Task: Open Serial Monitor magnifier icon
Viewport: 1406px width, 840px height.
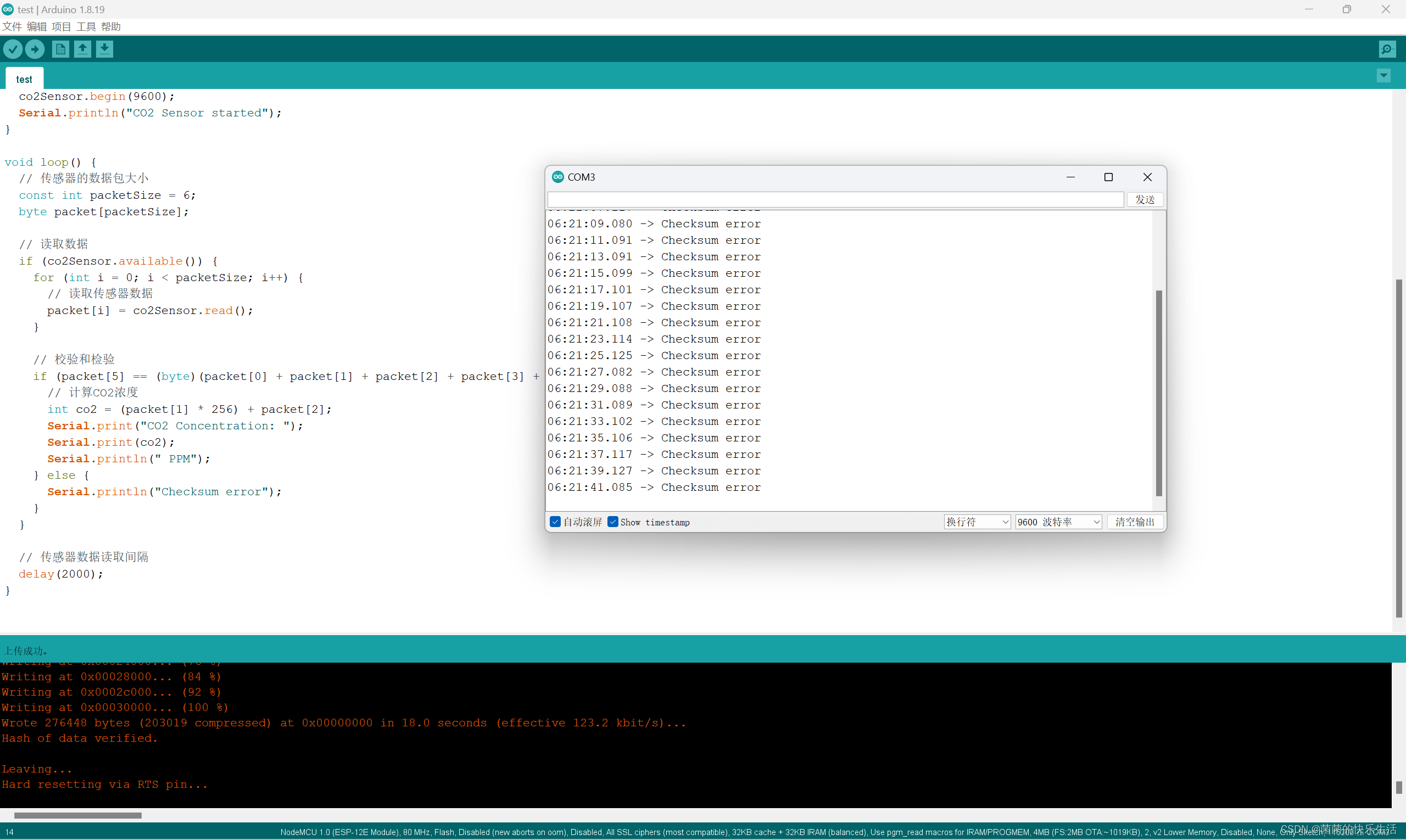Action: [x=1387, y=49]
